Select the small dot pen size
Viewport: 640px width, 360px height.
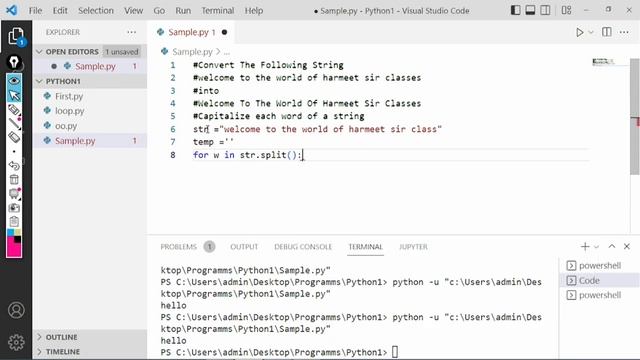coord(14,151)
